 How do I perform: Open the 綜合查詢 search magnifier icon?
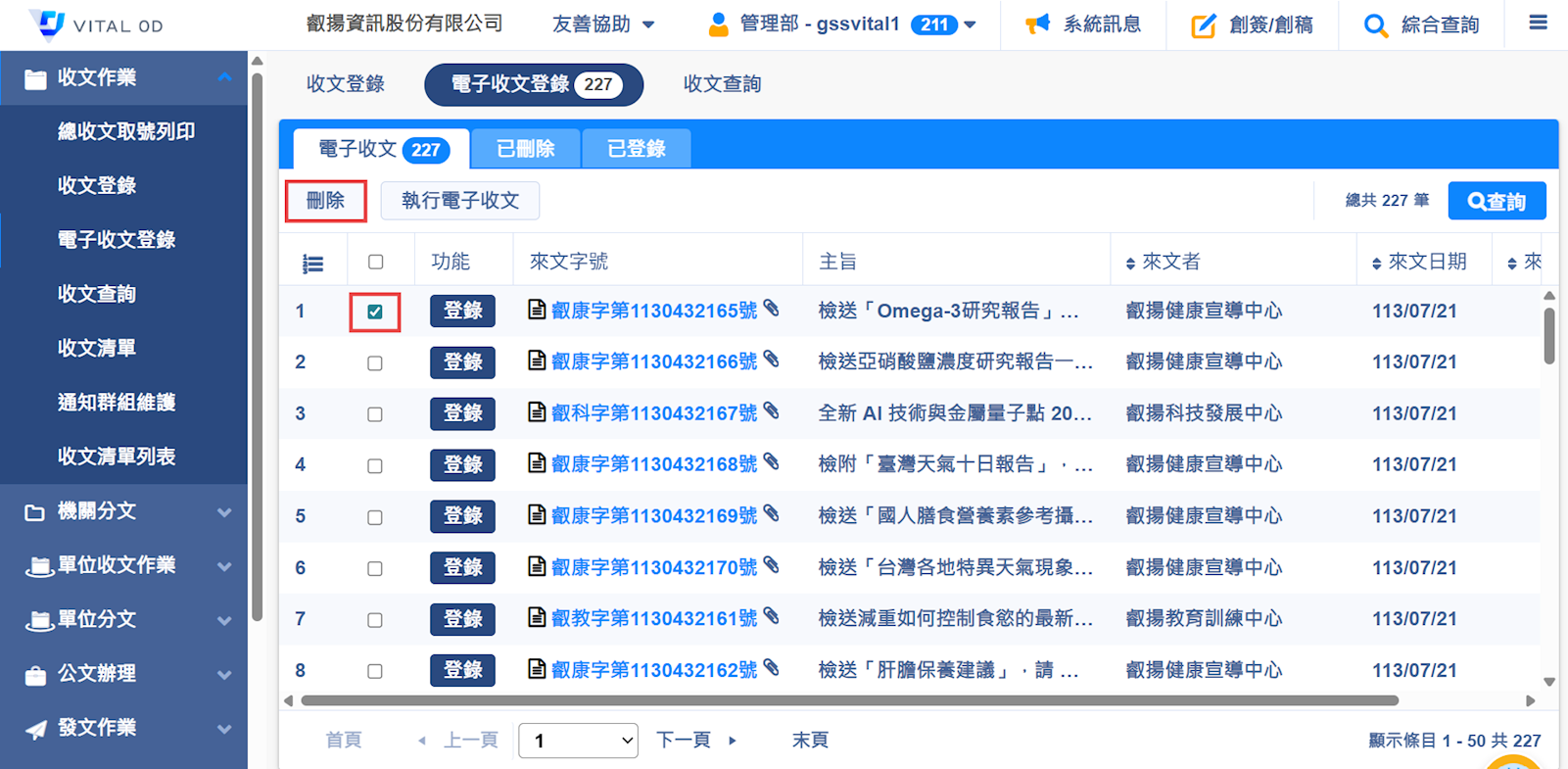coord(1375,25)
